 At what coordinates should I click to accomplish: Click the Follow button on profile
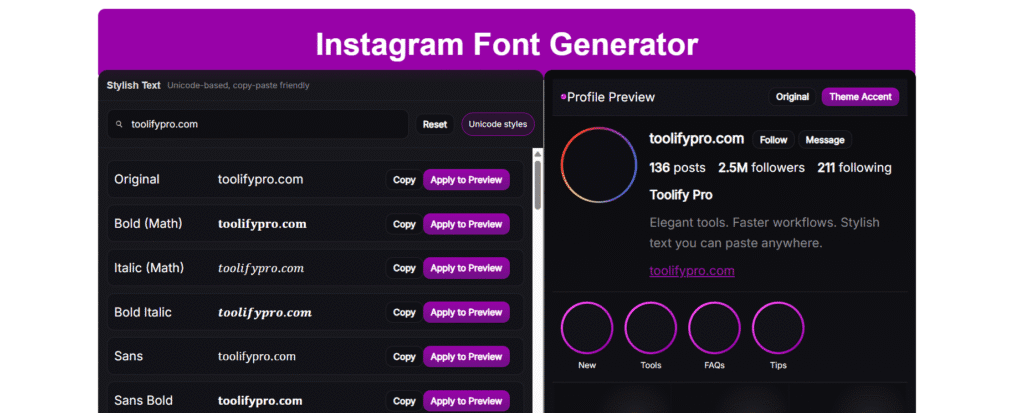[773, 140]
